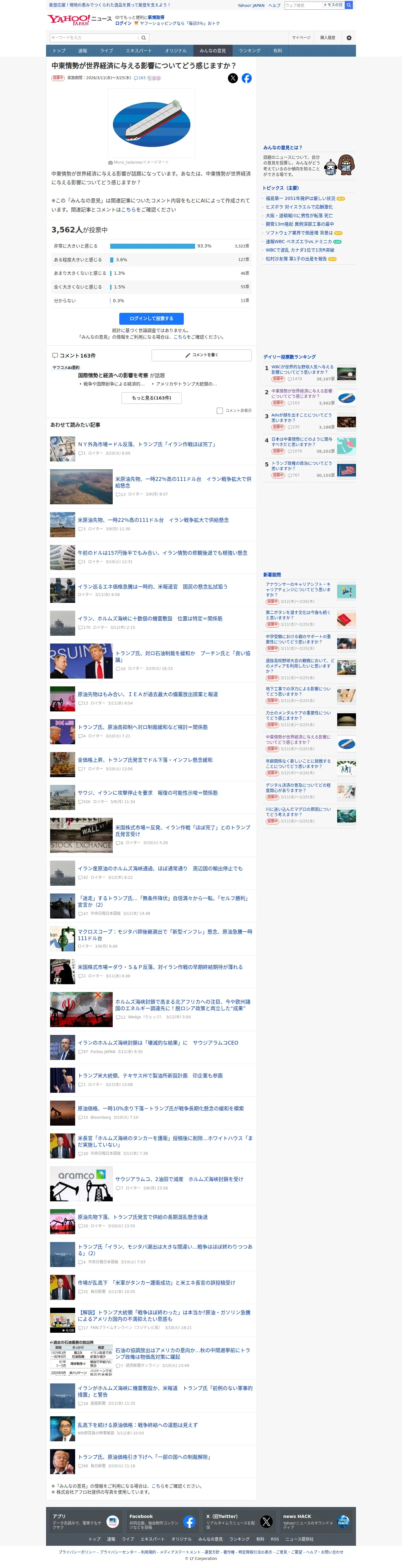
Task: Toggle the 'コメント非表示' checkbox
Action: [219, 411]
